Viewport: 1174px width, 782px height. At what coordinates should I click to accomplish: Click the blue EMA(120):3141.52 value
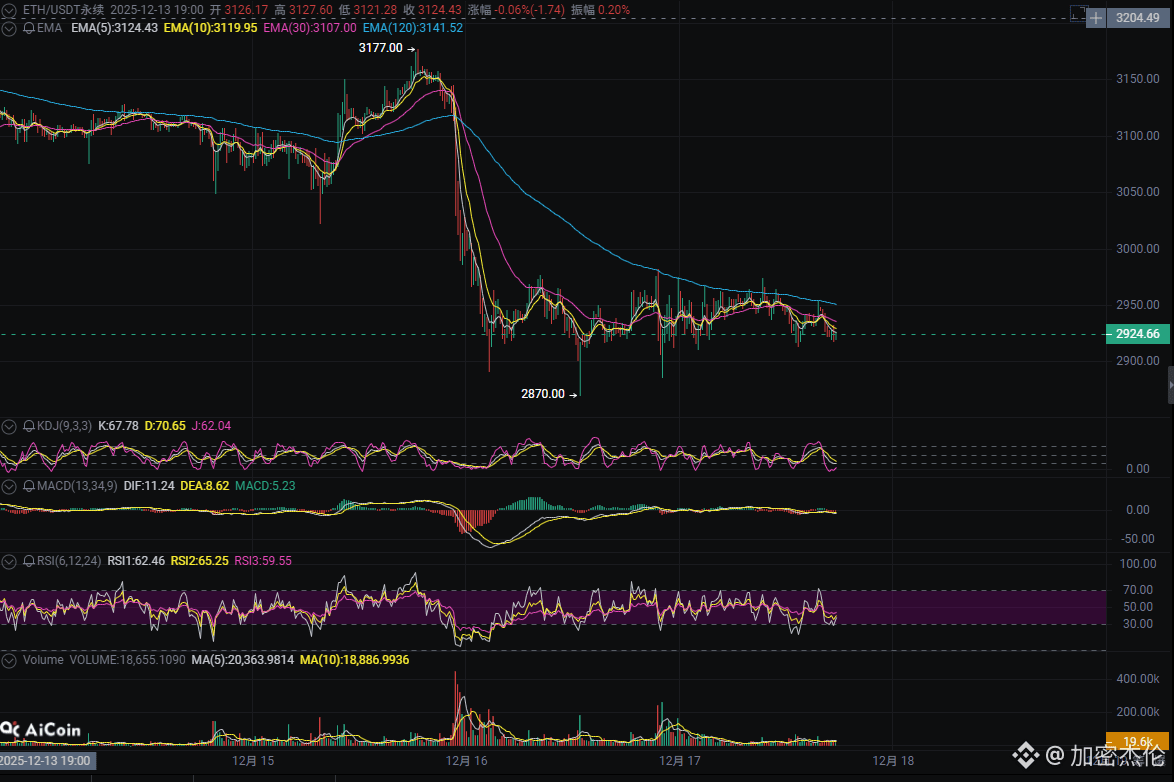tap(413, 28)
